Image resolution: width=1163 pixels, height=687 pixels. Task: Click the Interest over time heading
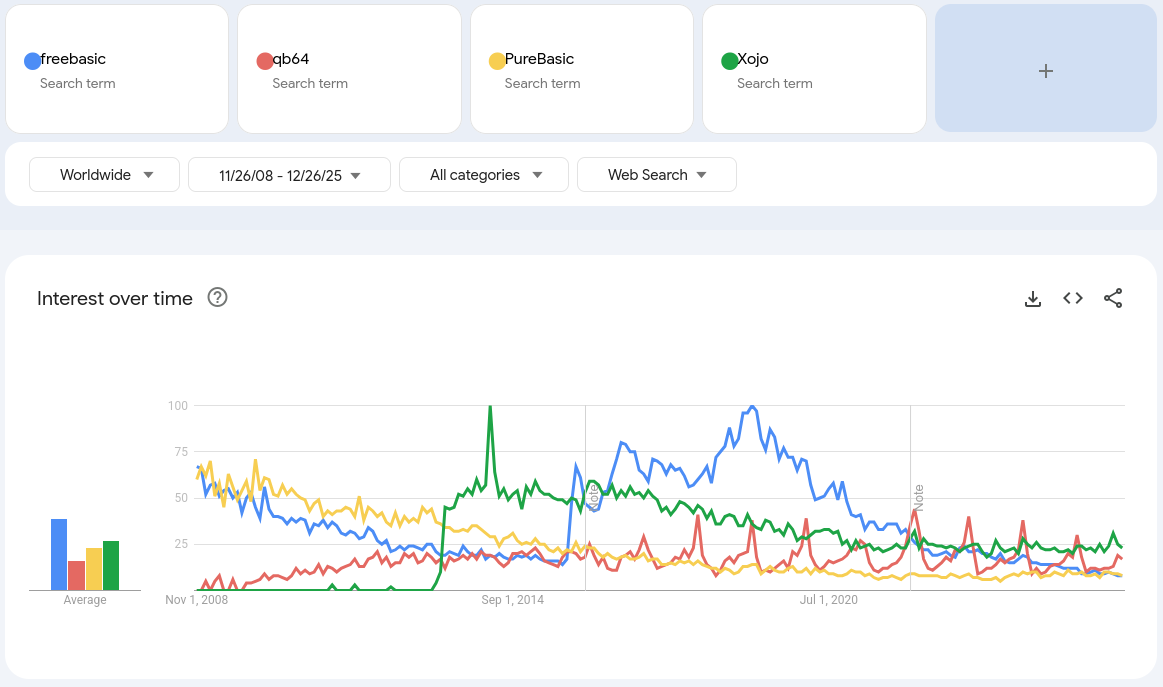tap(115, 298)
